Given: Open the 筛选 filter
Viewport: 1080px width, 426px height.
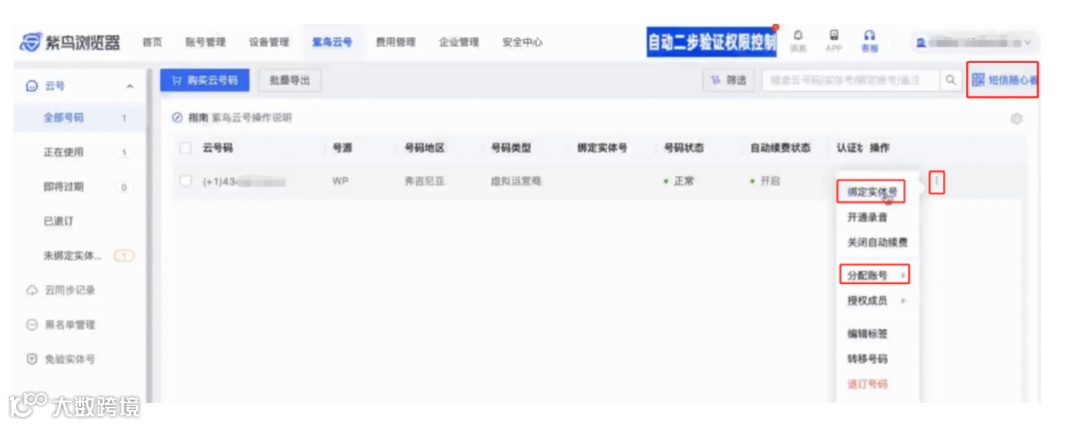Looking at the screenshot, I should click(x=728, y=81).
